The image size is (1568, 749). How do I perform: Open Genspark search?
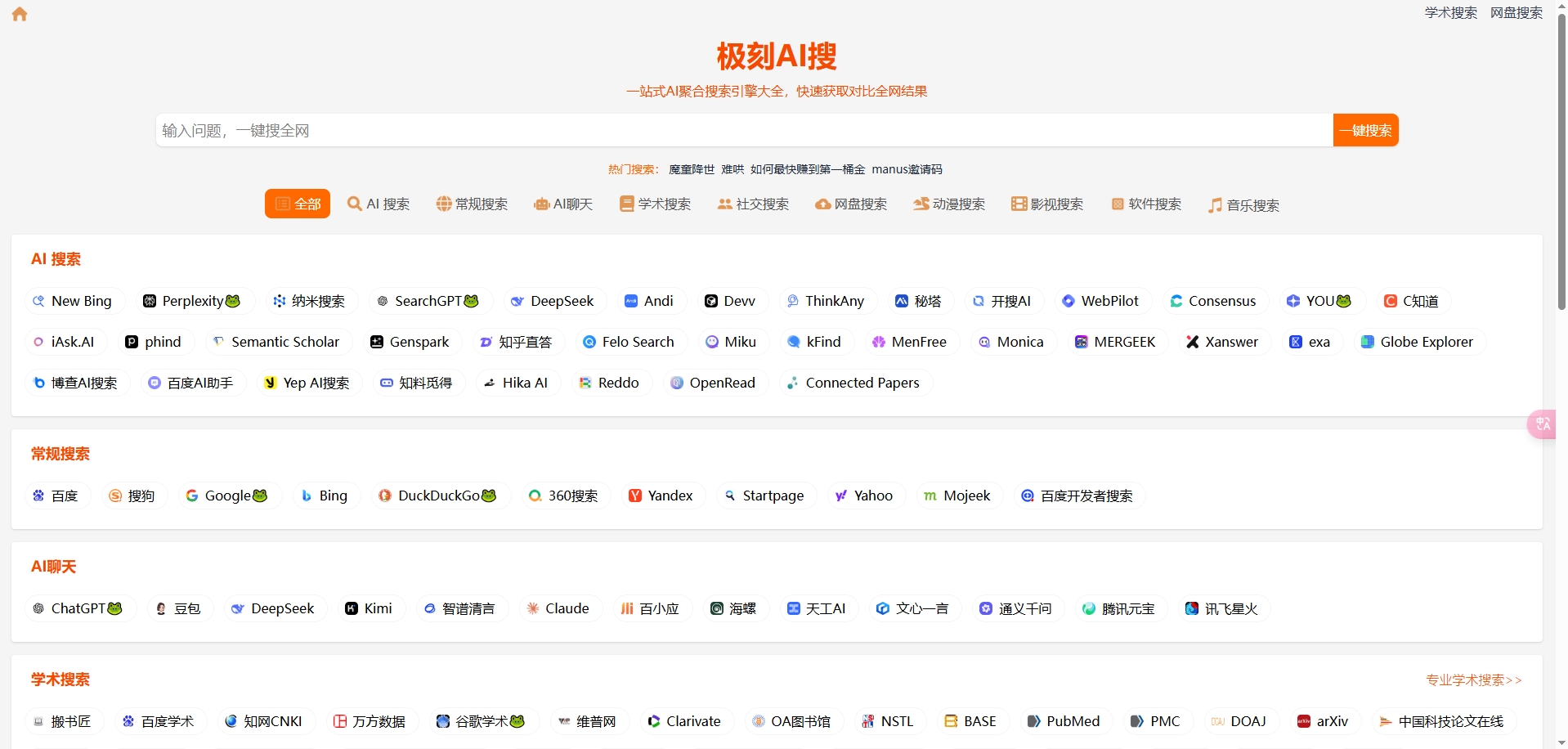410,342
